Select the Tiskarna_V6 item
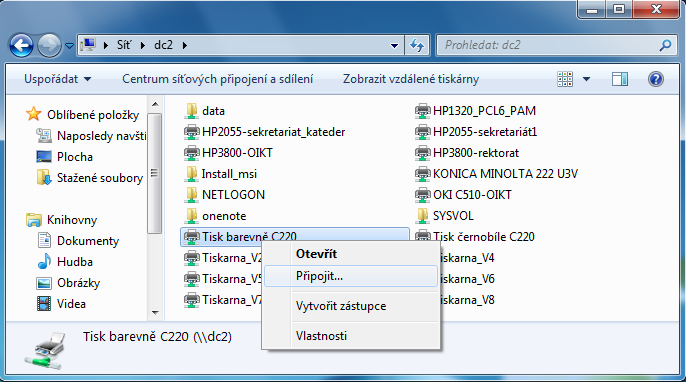686x382 pixels. [467, 279]
